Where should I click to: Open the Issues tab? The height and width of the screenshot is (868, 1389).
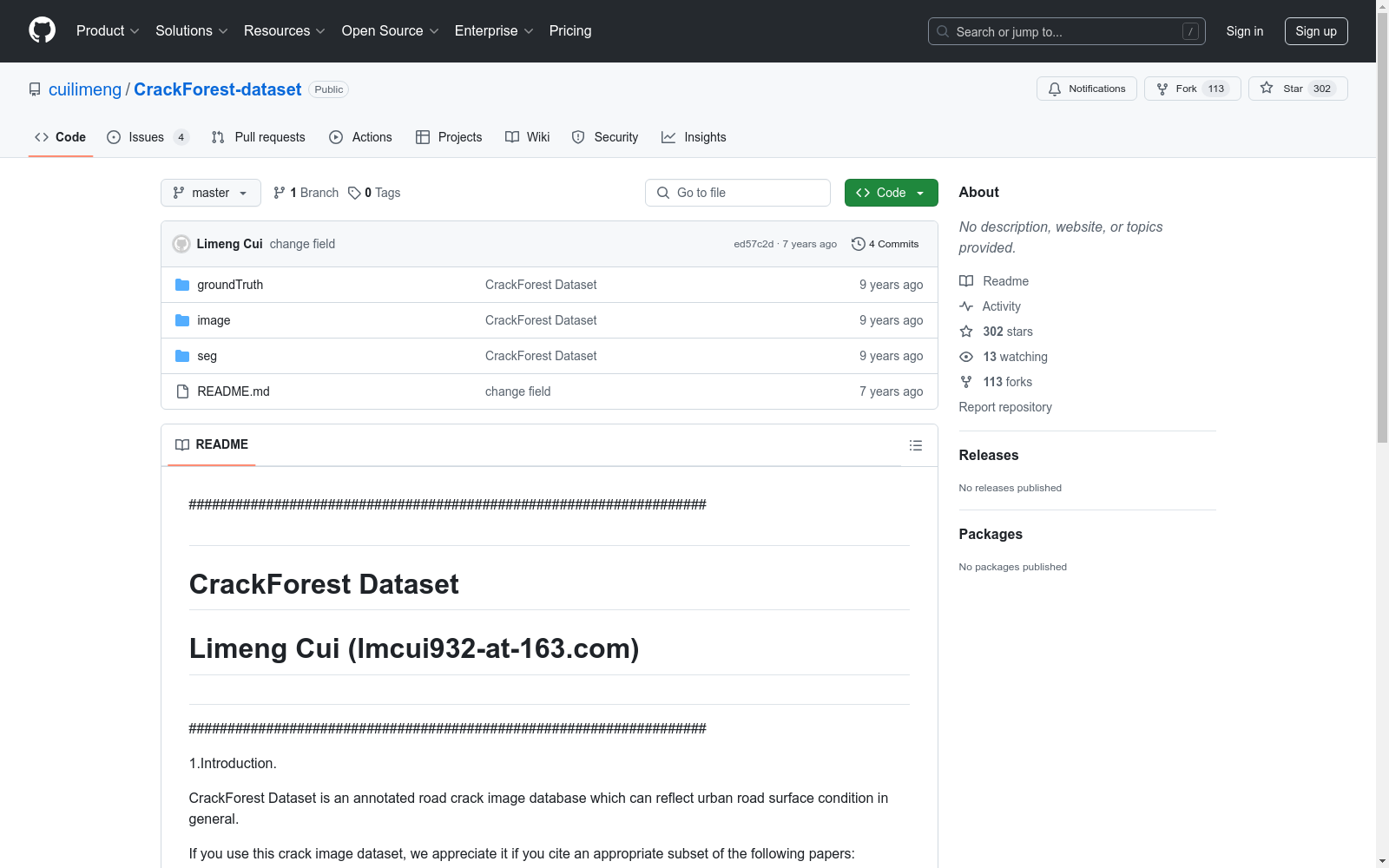coord(148,137)
